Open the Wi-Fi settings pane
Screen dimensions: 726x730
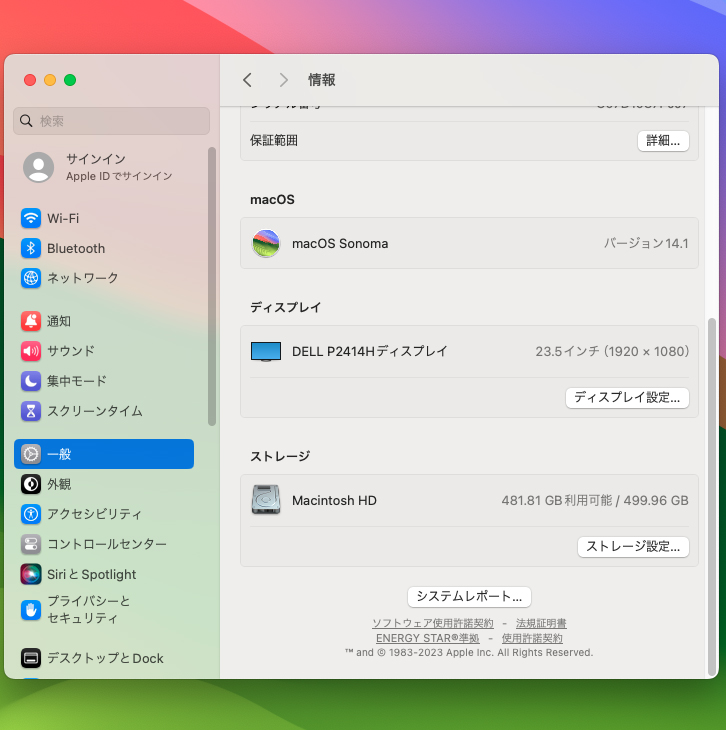click(x=104, y=218)
